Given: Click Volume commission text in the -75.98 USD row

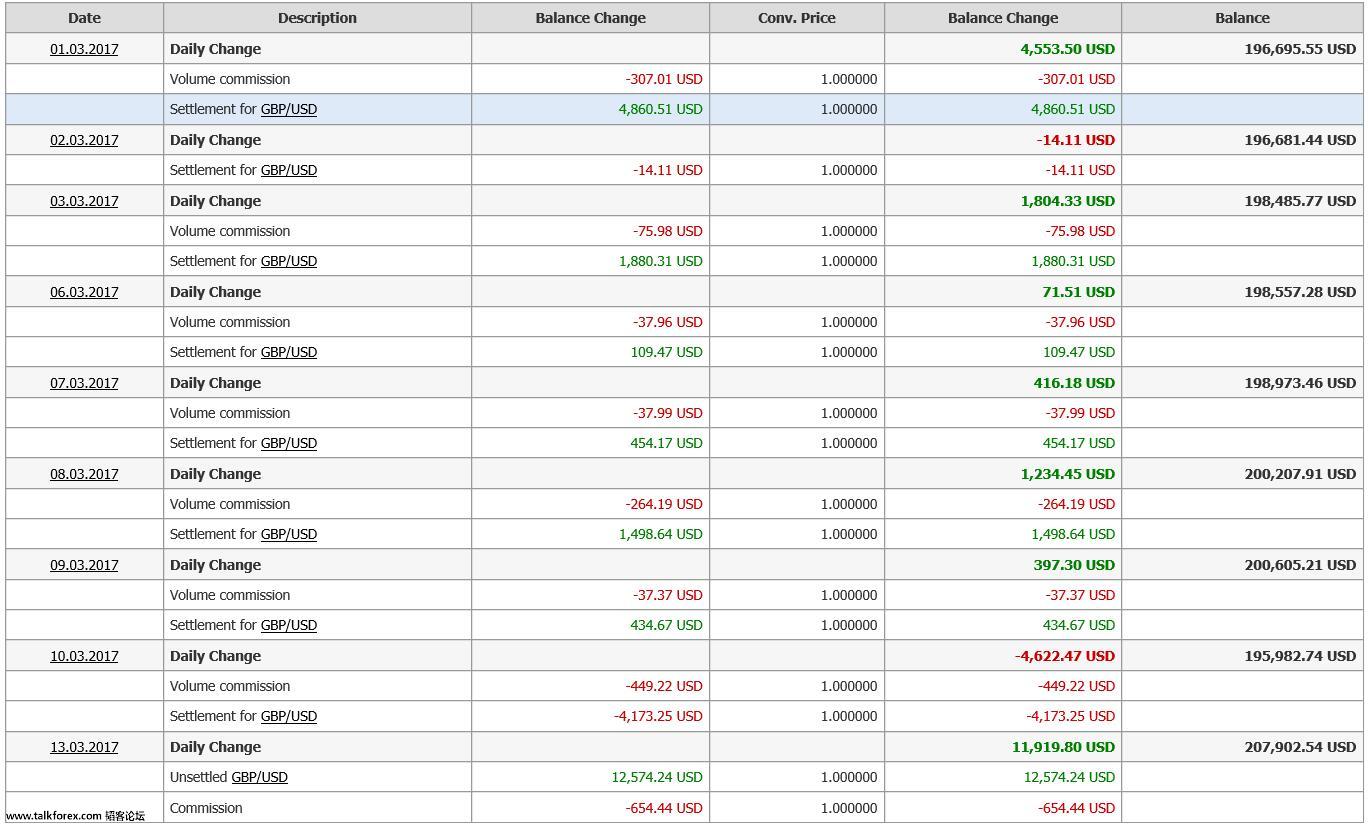Looking at the screenshot, I should (230, 231).
